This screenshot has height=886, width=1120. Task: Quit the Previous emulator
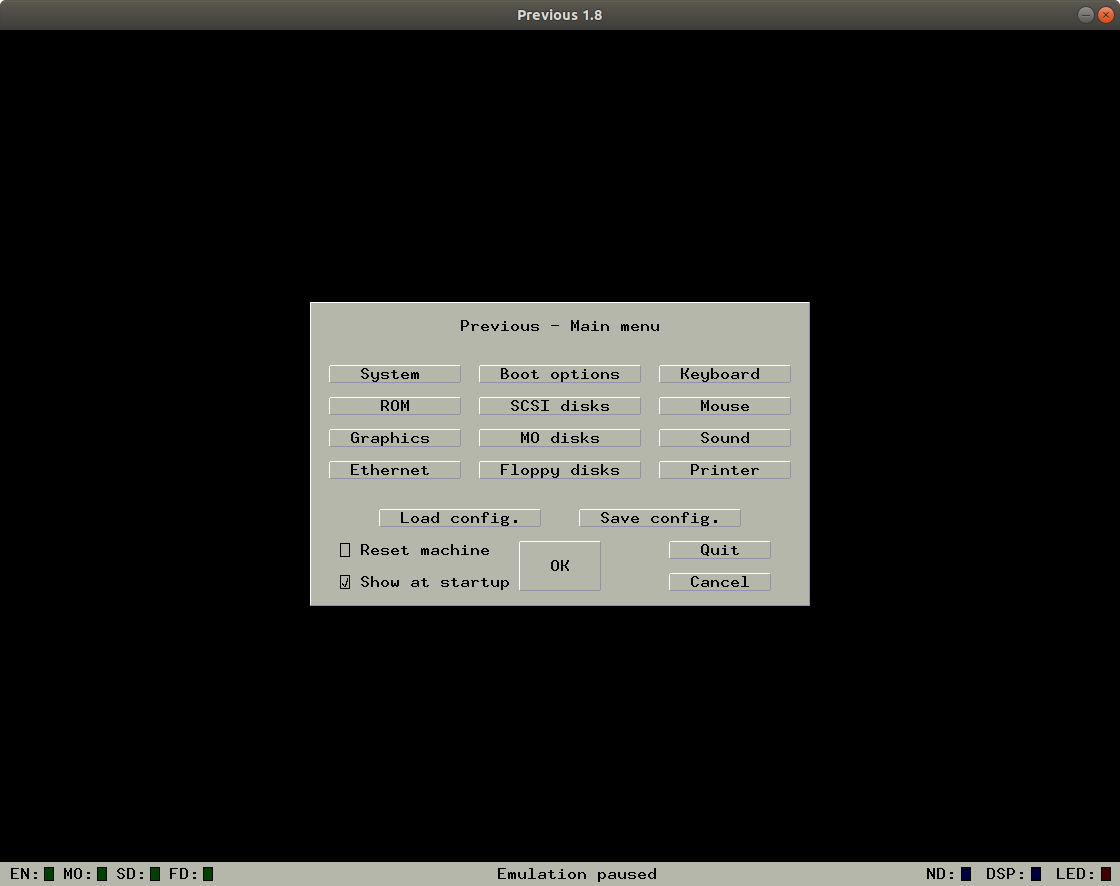point(719,549)
